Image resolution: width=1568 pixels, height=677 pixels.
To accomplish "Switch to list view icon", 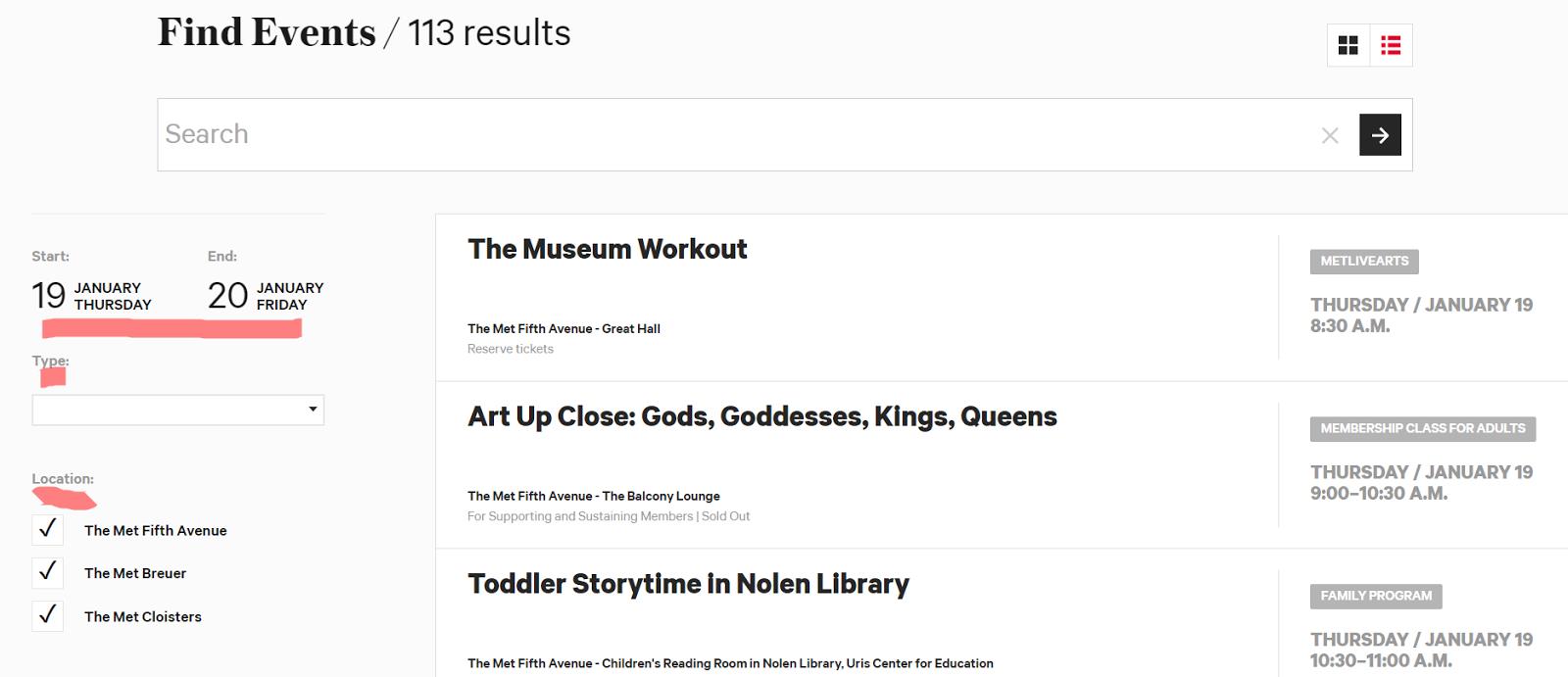I will point(1391,45).
